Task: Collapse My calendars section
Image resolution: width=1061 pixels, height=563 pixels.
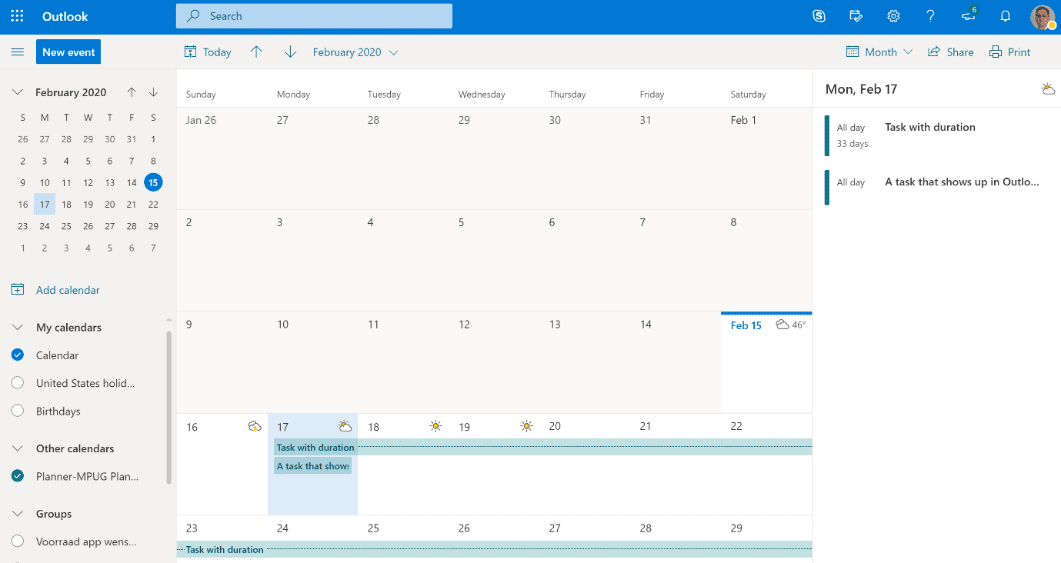Action: pyautogui.click(x=18, y=328)
